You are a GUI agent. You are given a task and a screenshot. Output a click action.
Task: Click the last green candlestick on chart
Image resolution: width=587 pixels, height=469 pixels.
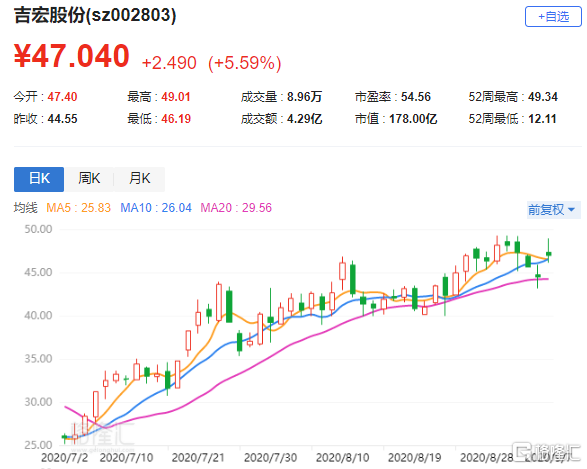548,253
